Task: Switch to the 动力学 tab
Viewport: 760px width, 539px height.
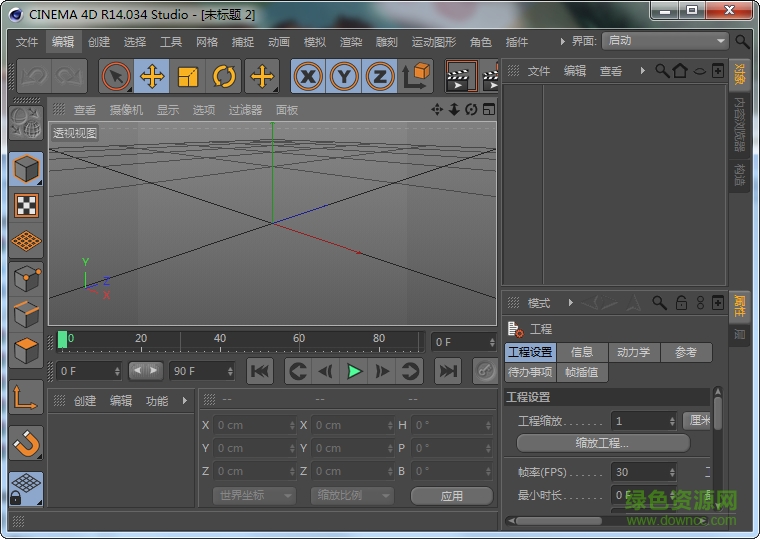Action: (x=633, y=352)
